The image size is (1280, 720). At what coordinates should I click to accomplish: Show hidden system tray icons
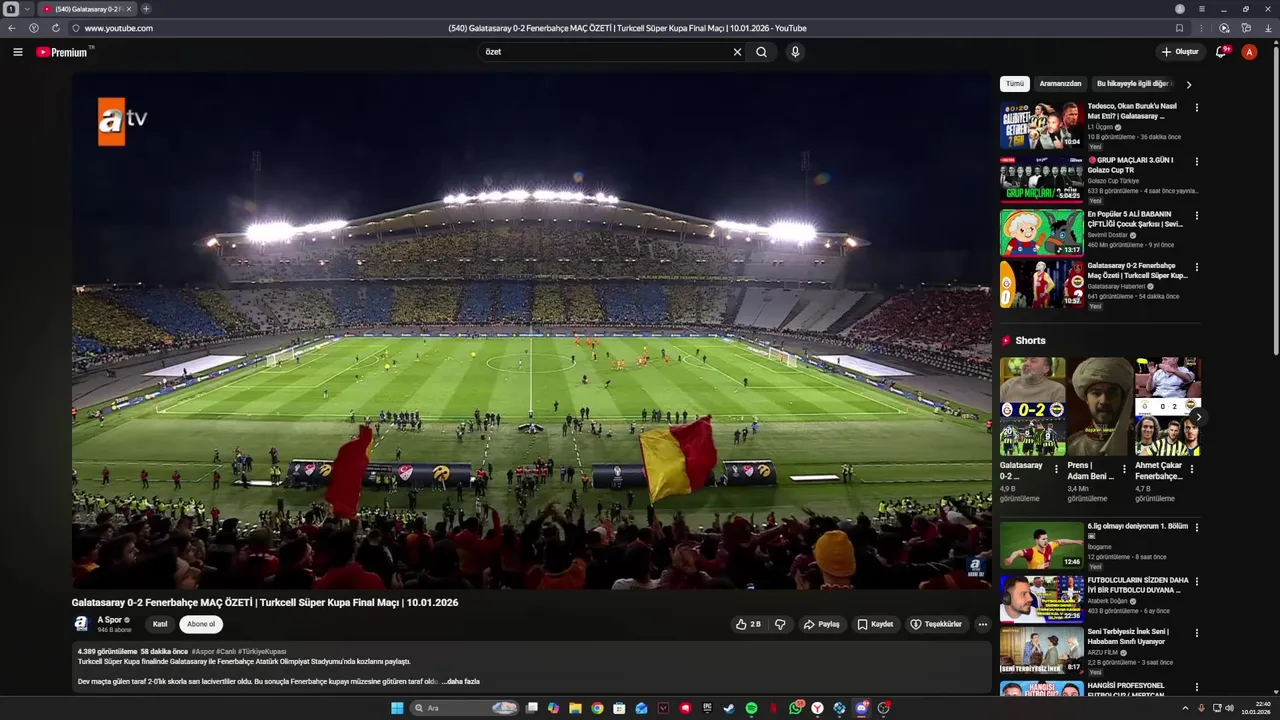point(1185,708)
